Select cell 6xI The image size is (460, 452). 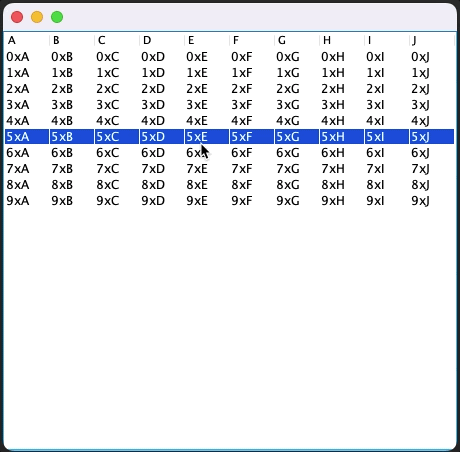(x=387, y=153)
